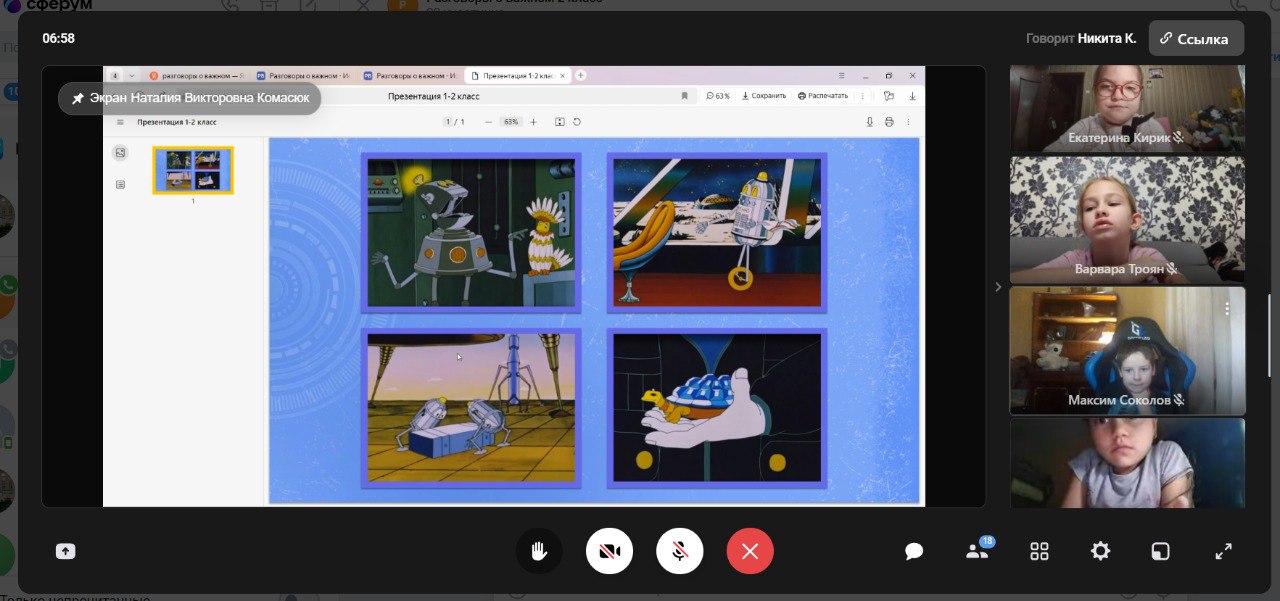
Task: Open the second Разговоры о важном tab
Action: pos(302,75)
